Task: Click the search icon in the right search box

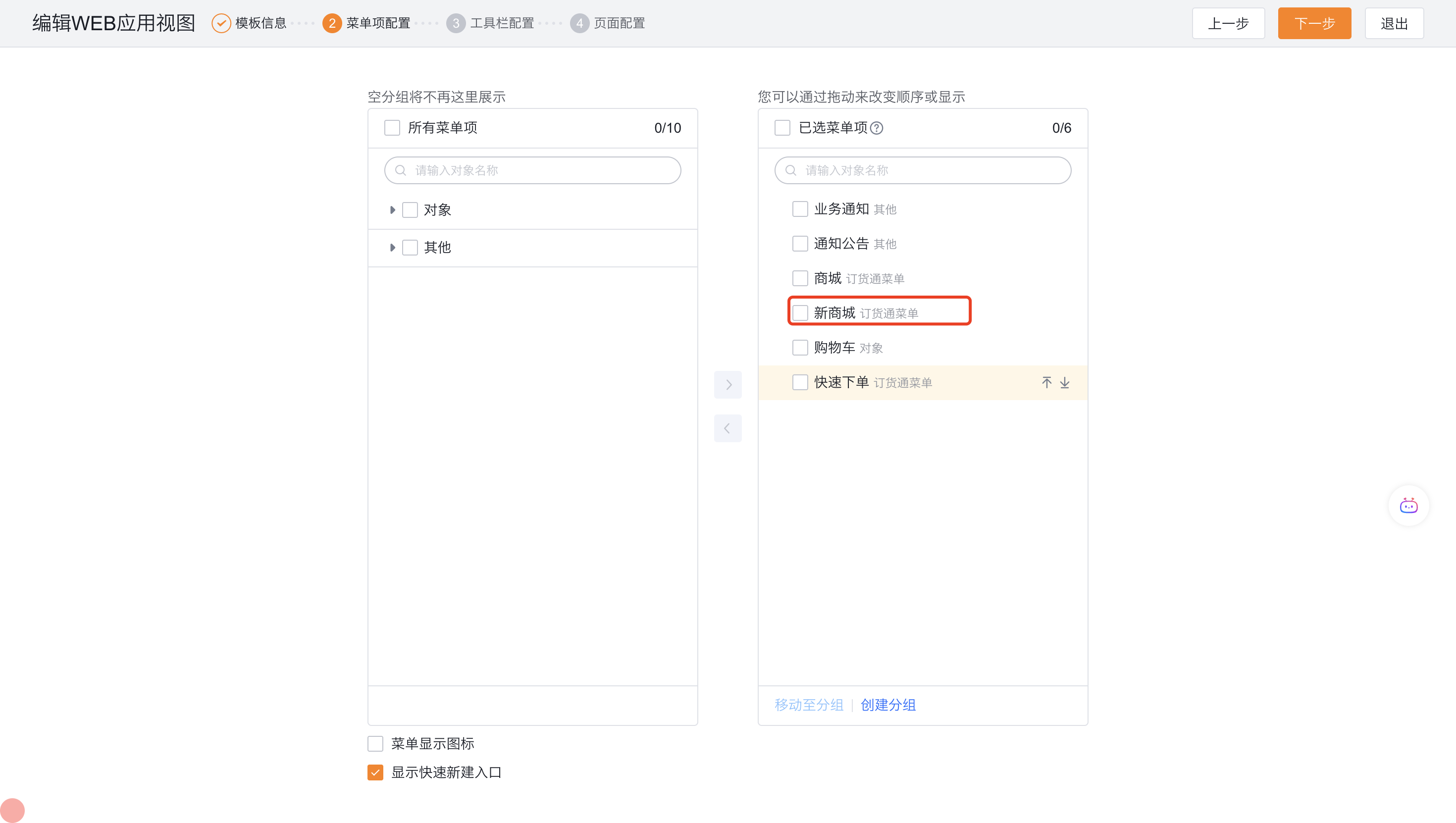Action: coord(791,171)
